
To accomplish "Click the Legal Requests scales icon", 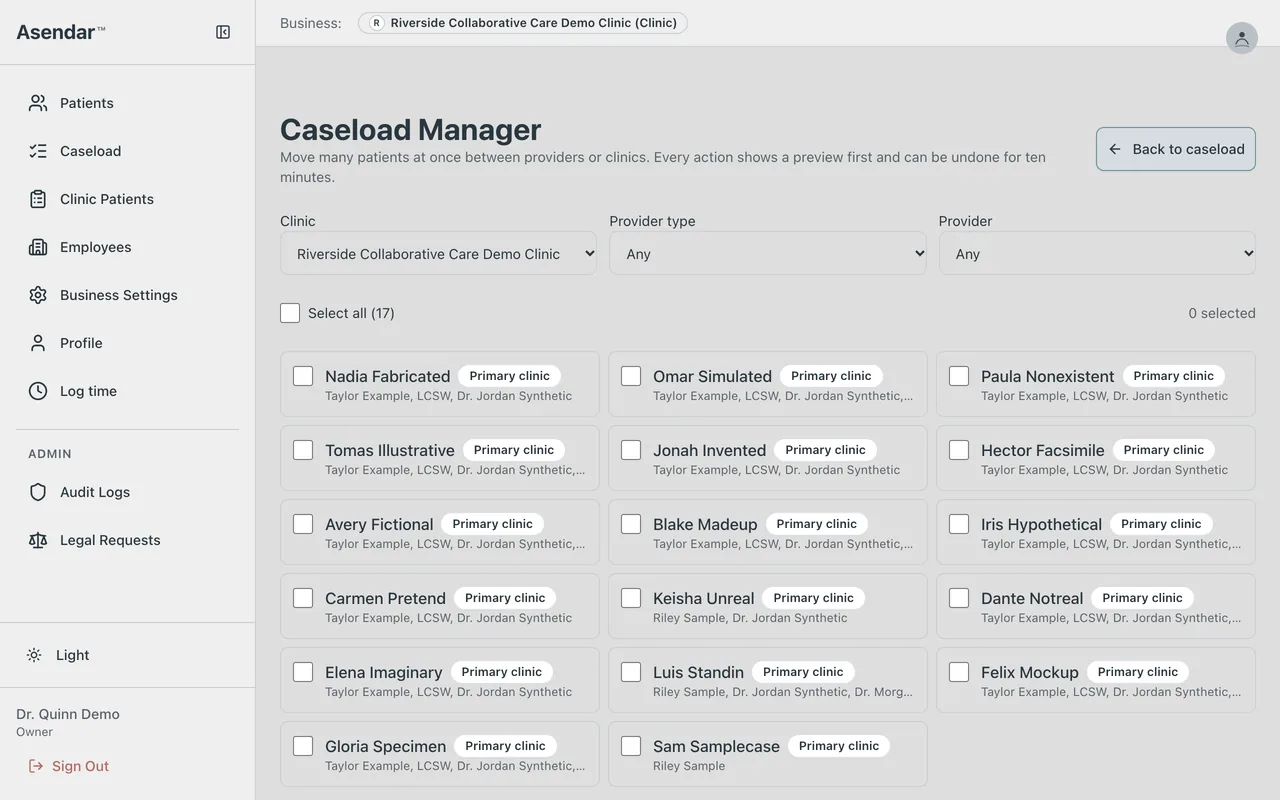I will [38, 540].
